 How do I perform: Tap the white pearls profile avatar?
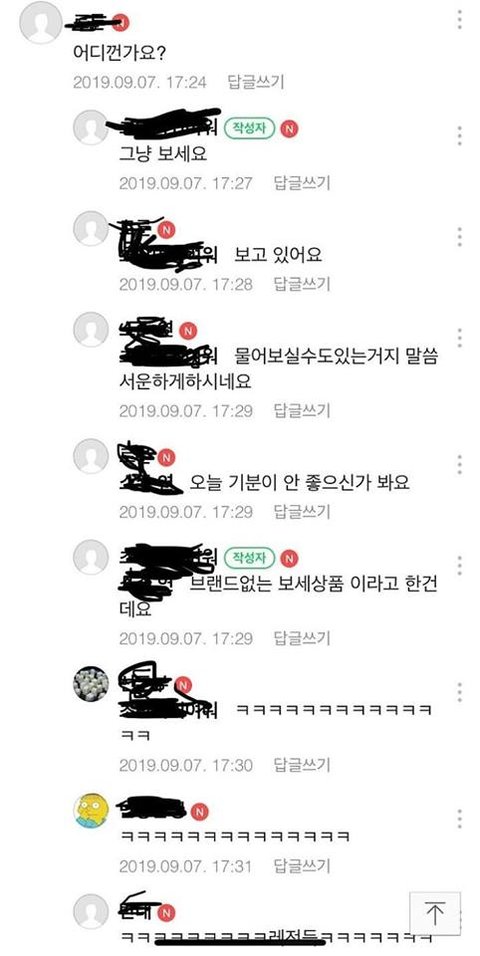tap(91, 684)
